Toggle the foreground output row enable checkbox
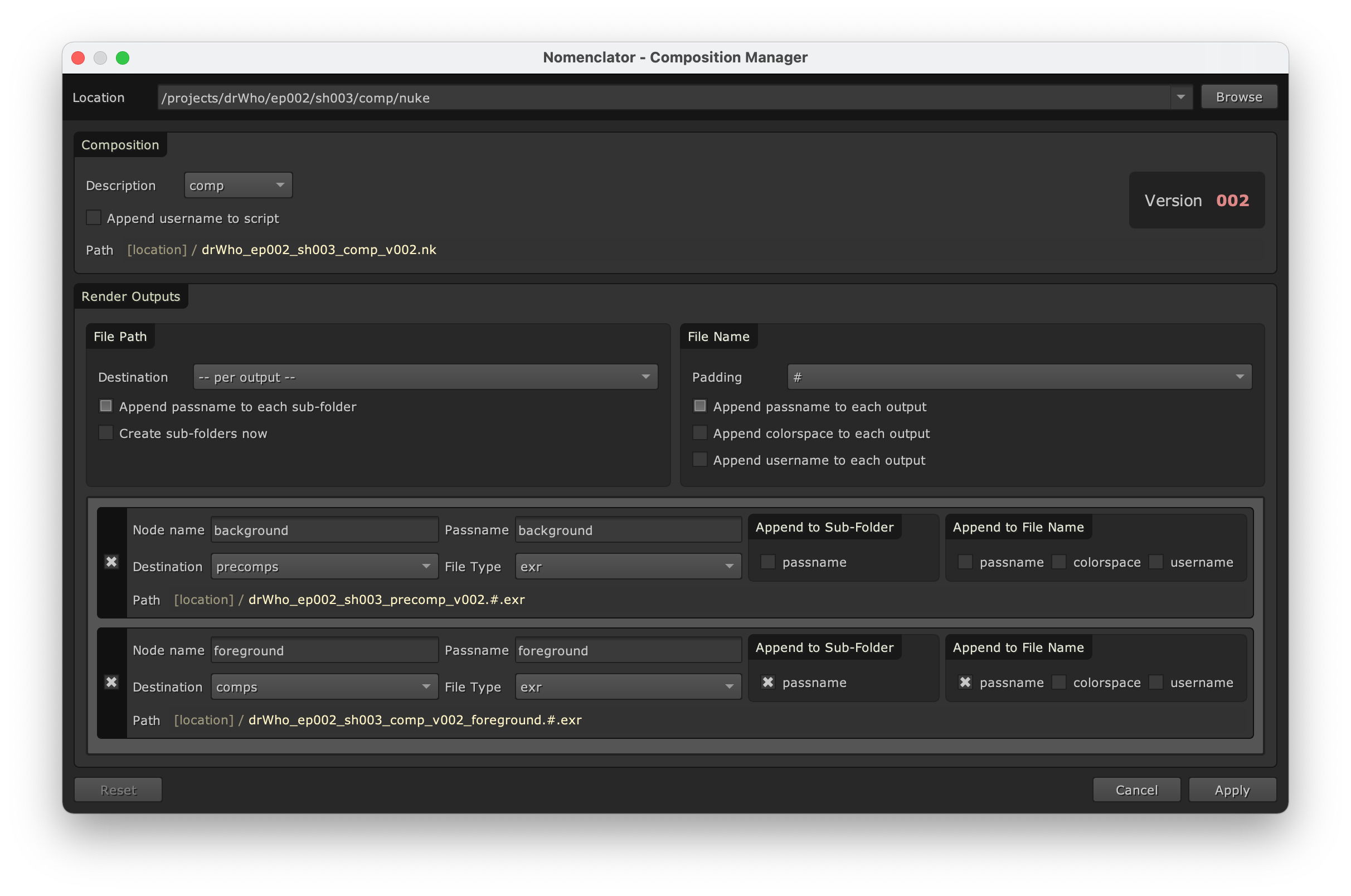 coord(111,682)
